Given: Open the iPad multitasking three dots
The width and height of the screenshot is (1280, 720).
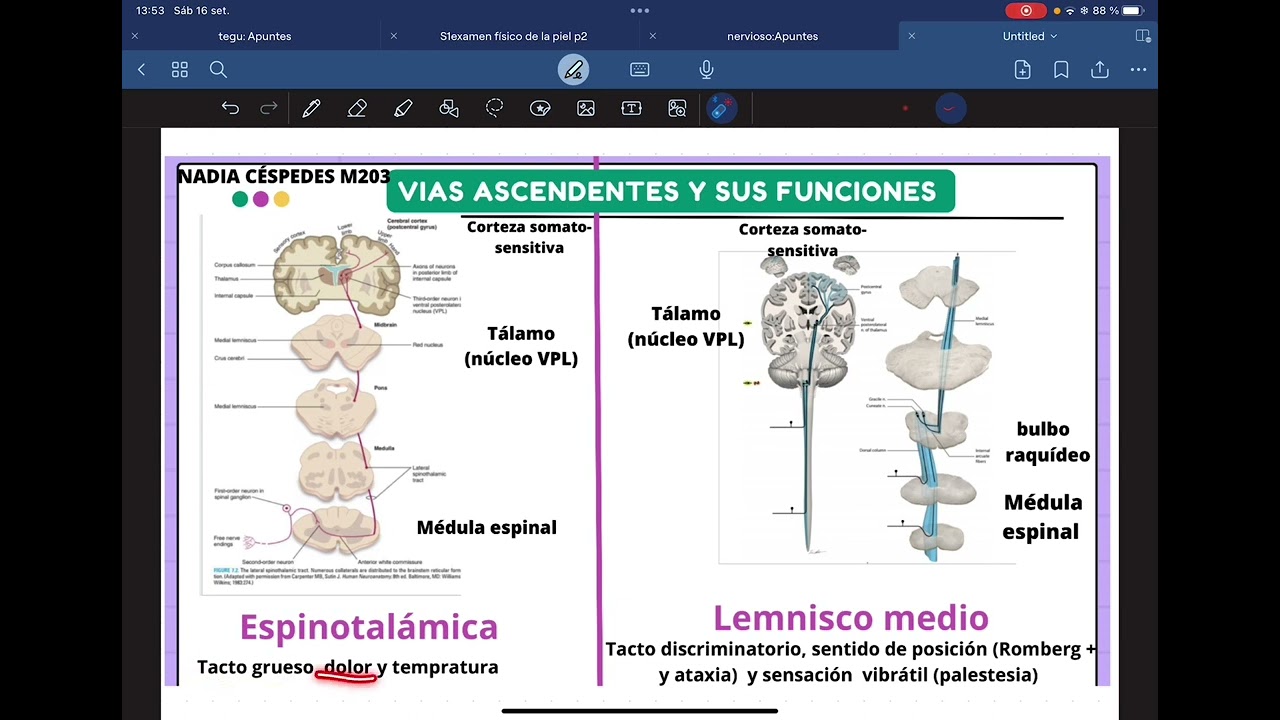Looking at the screenshot, I should [640, 10].
